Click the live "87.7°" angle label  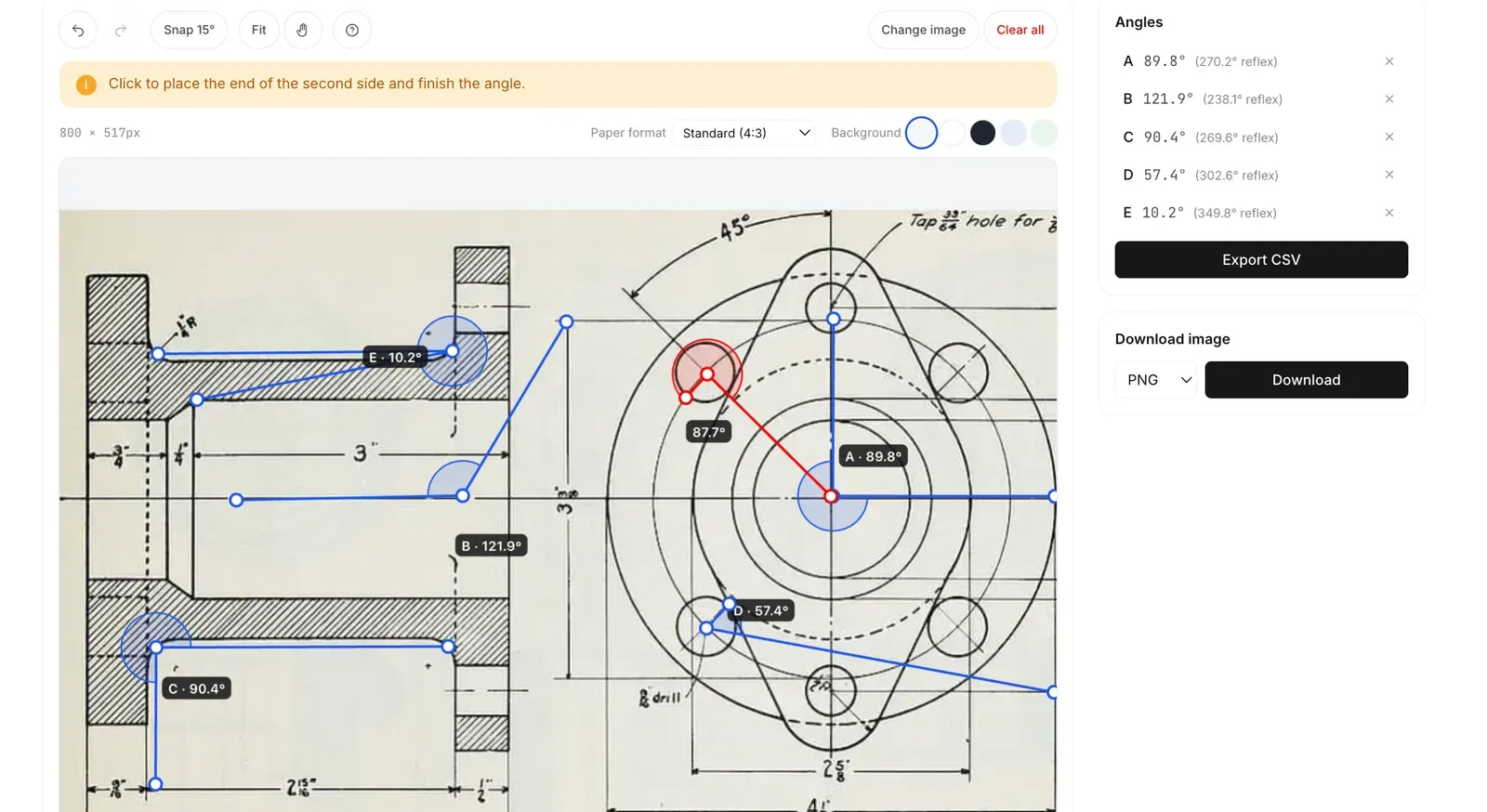(x=708, y=432)
